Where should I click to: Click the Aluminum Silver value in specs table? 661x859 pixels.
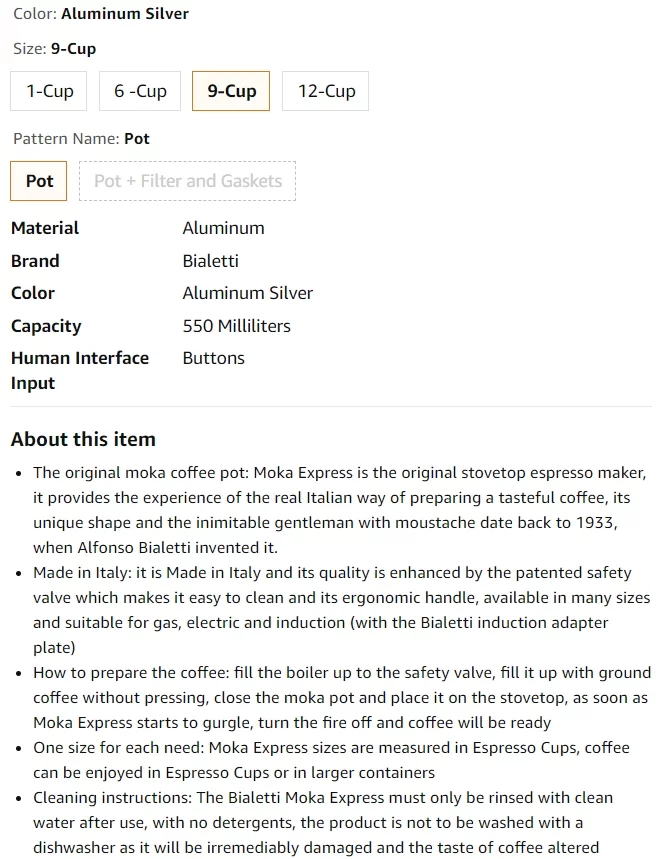click(247, 293)
